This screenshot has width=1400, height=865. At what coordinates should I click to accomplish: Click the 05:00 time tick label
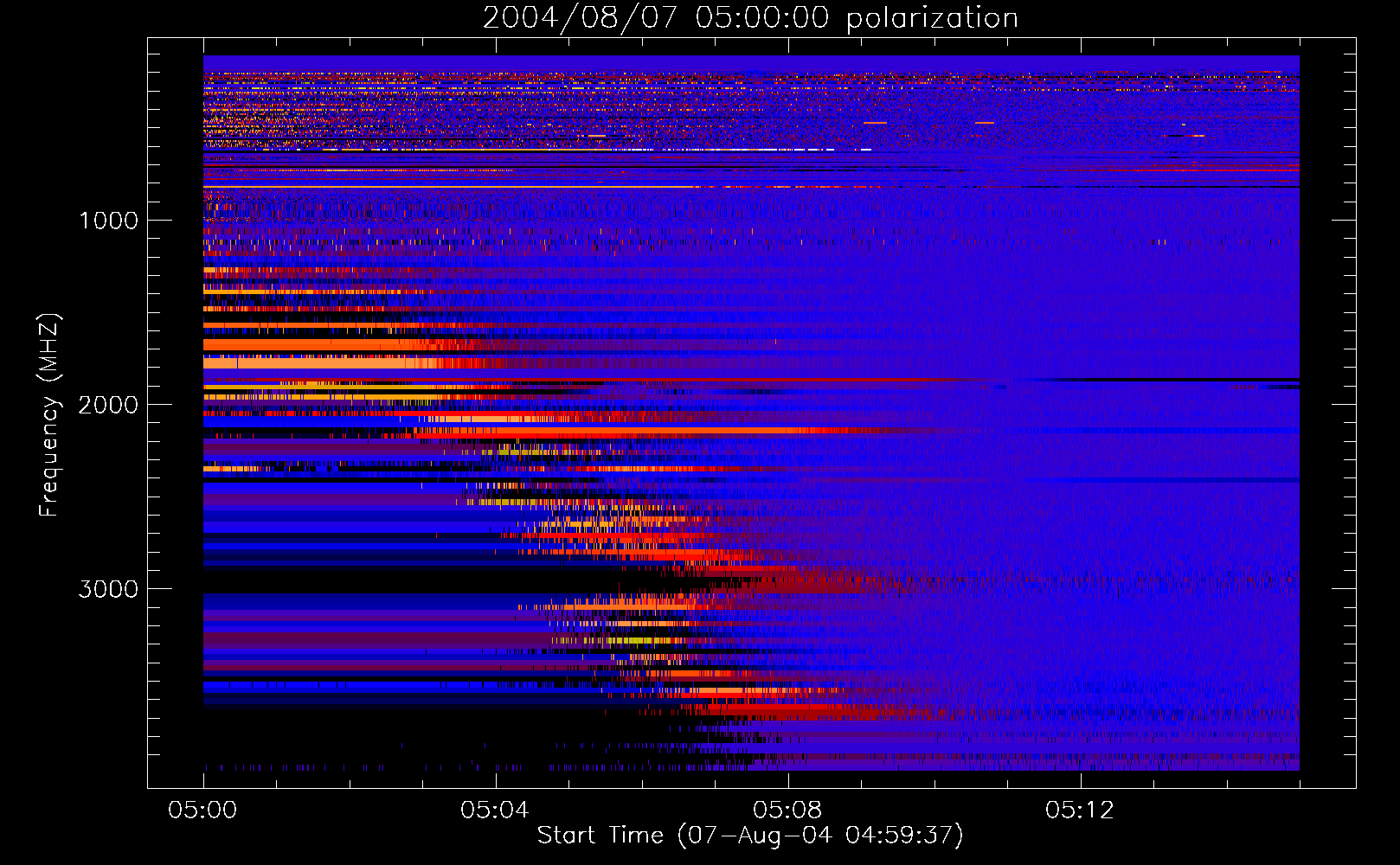coord(202,810)
